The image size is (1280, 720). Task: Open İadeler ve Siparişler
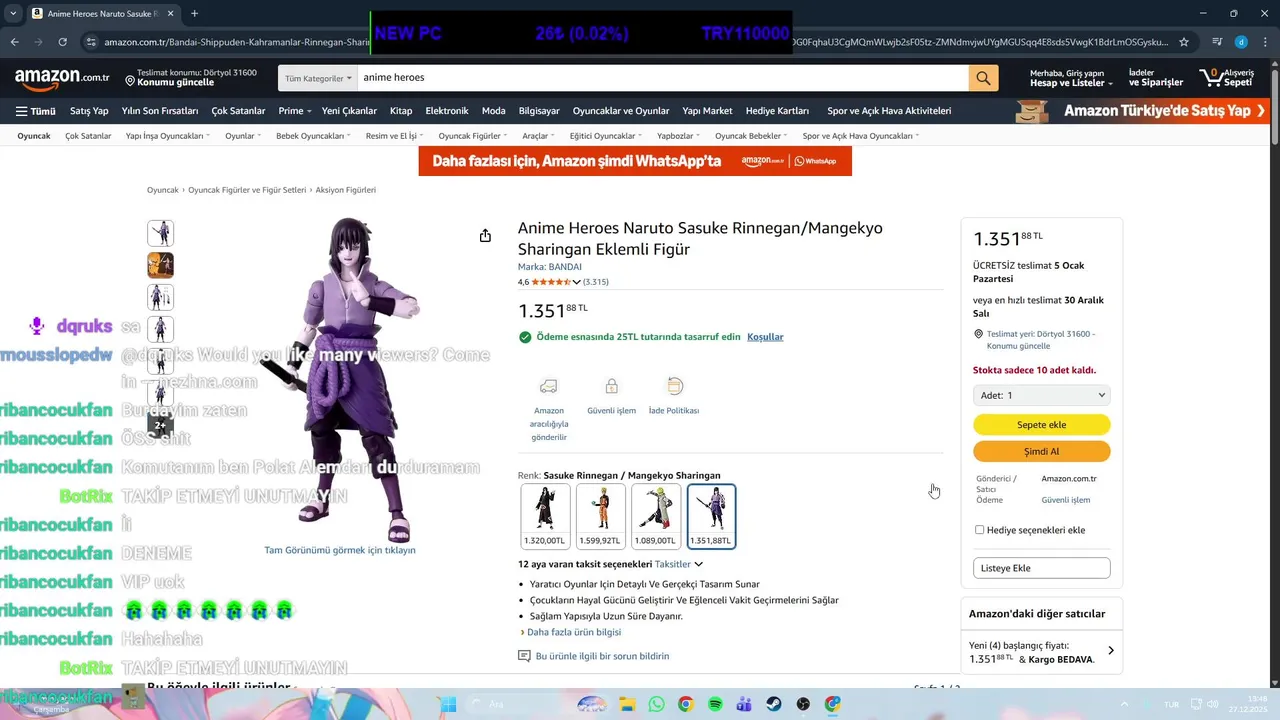1156,78
